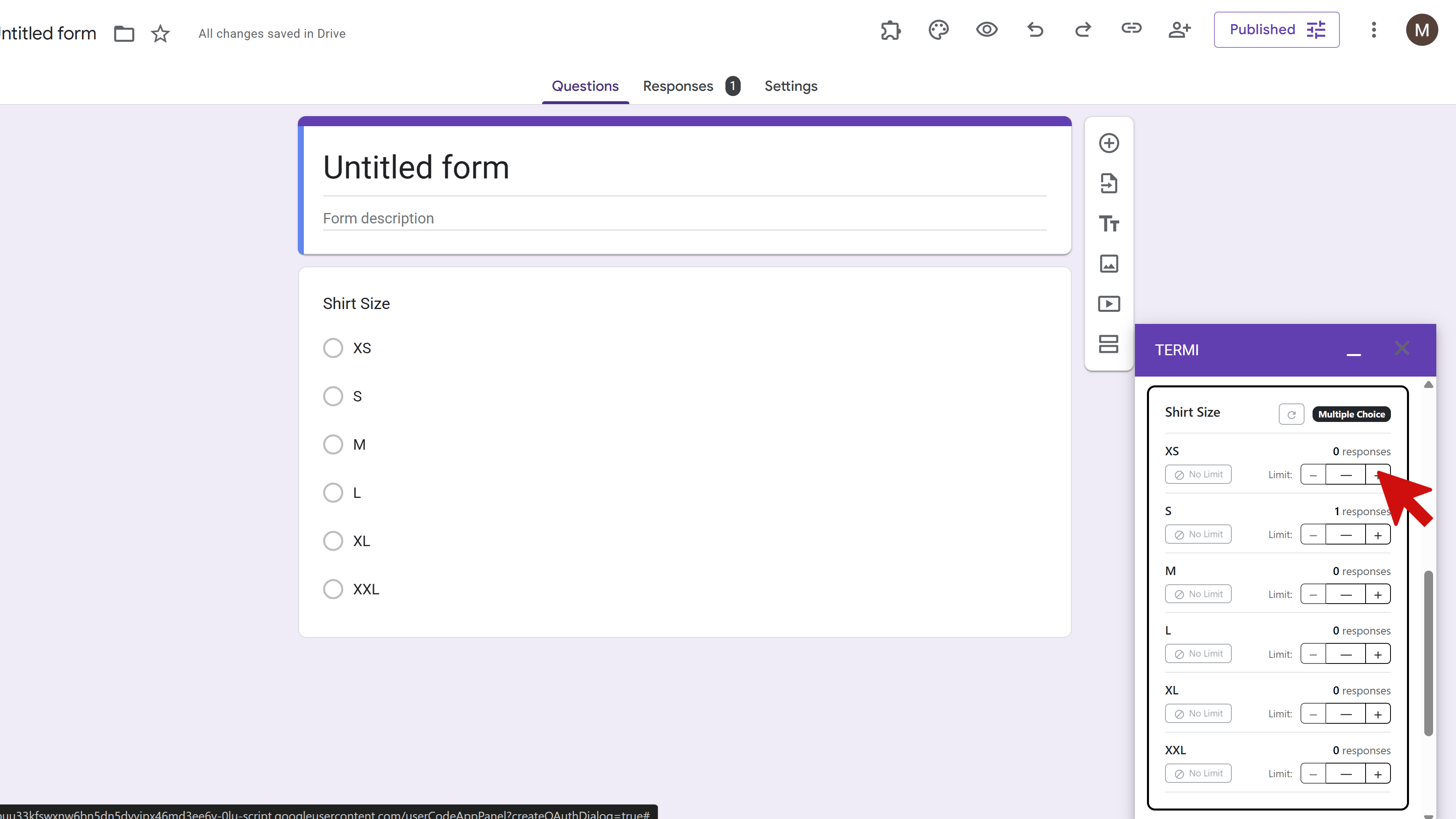Select the XXL radio option
The height and width of the screenshot is (819, 1456).
(333, 590)
